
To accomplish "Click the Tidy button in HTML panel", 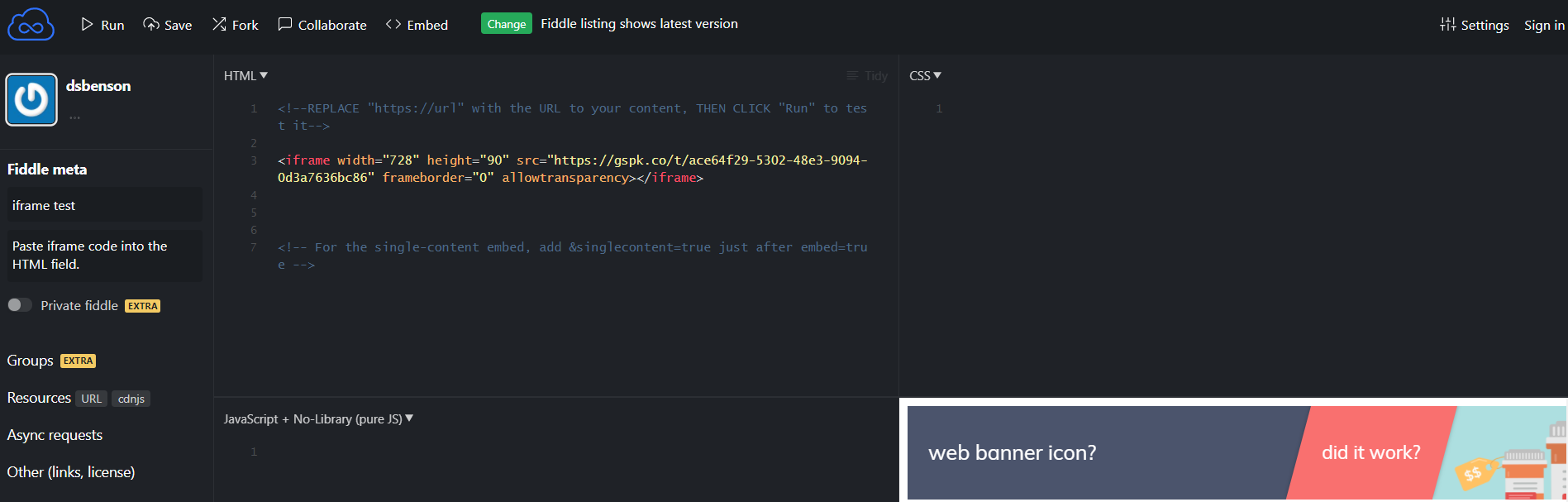I will point(867,76).
